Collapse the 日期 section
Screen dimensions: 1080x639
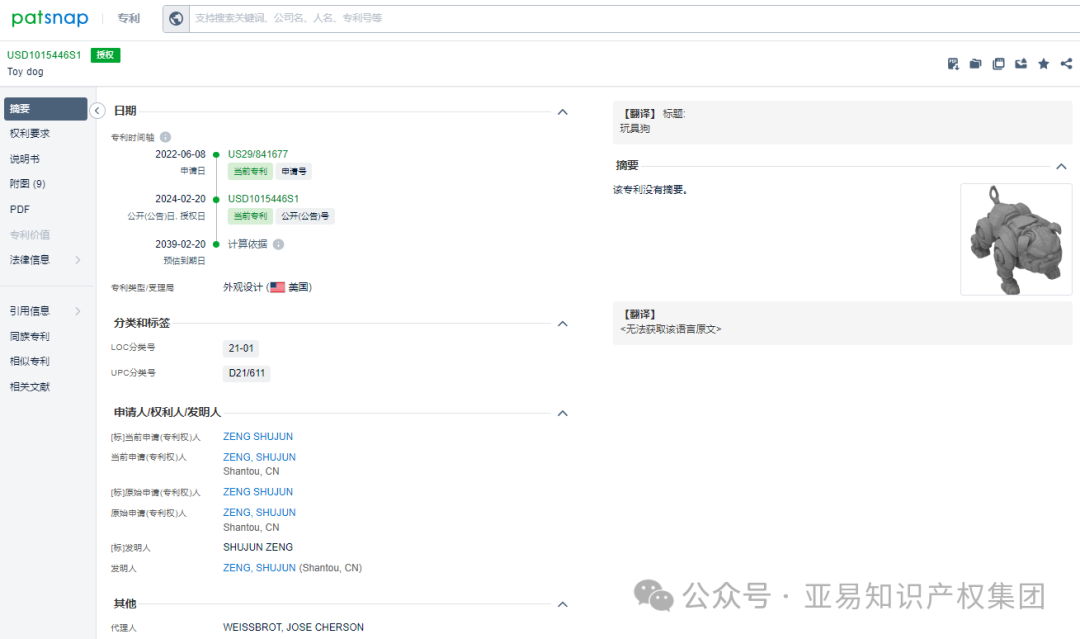coord(562,111)
